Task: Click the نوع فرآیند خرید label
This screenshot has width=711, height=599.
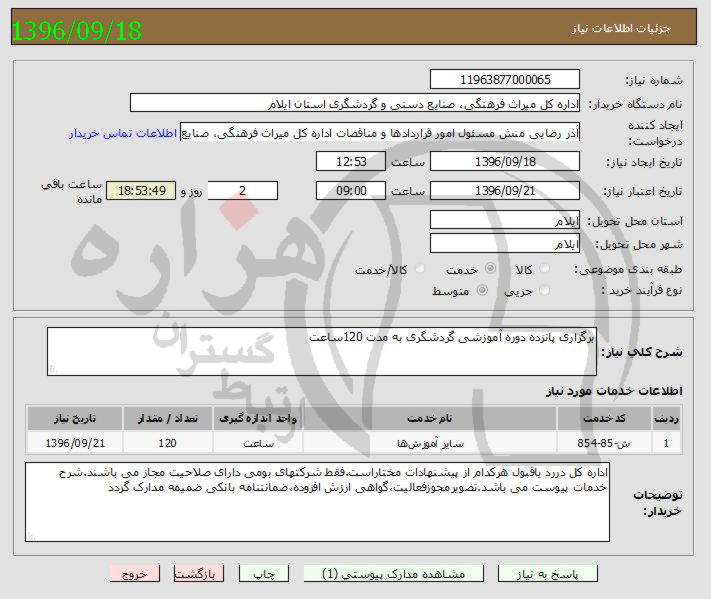Action: [642, 290]
